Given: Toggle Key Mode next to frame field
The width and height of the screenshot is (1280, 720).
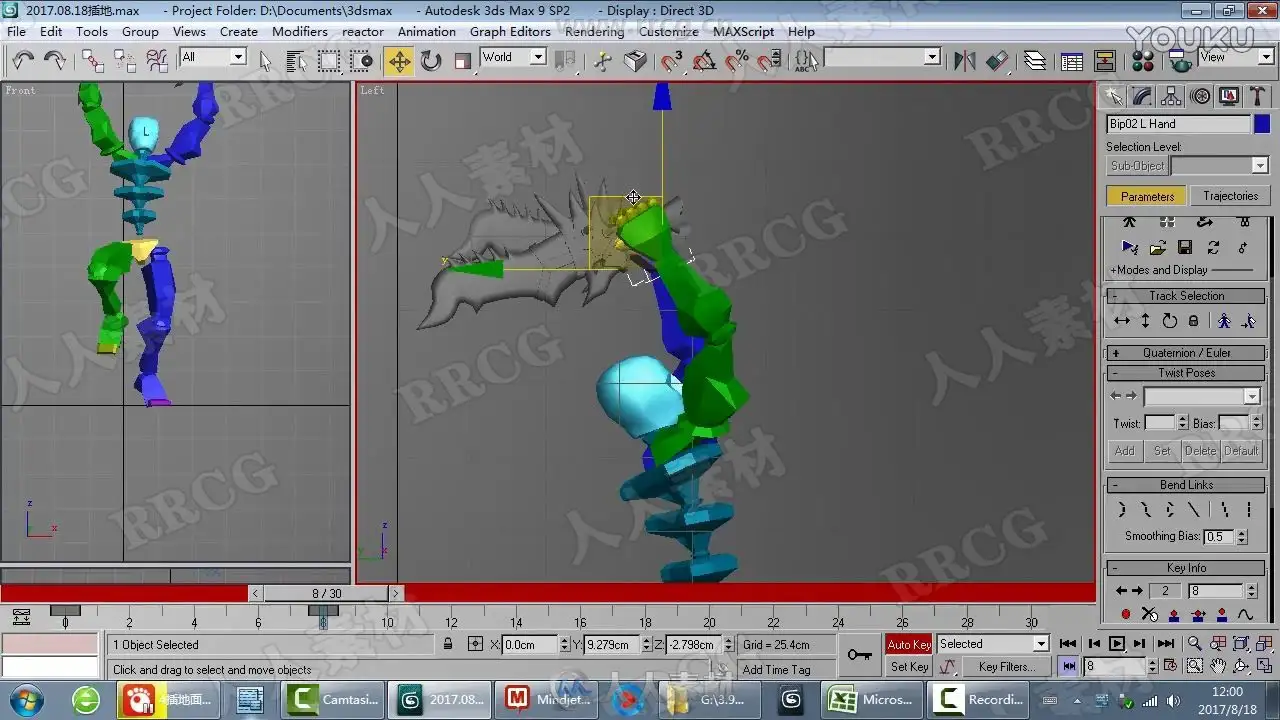Looking at the screenshot, I should 1069,666.
